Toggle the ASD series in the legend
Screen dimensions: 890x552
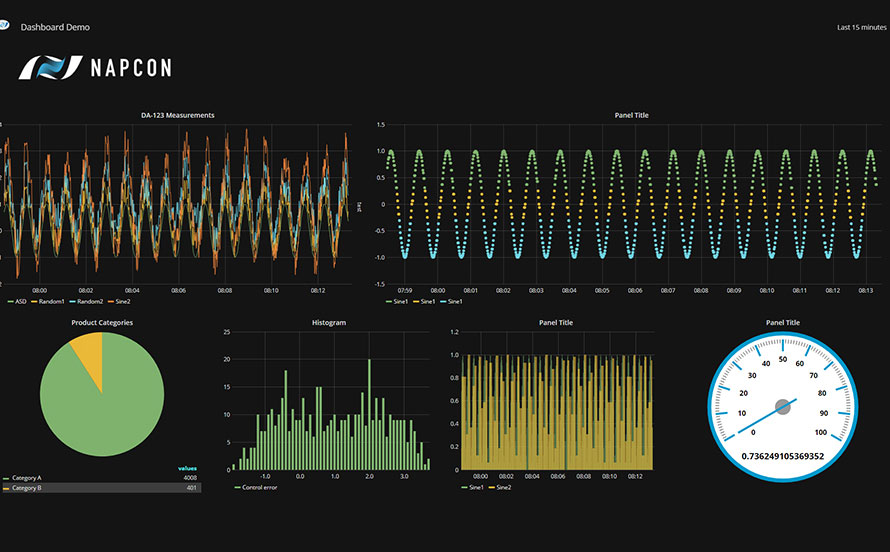point(16,301)
